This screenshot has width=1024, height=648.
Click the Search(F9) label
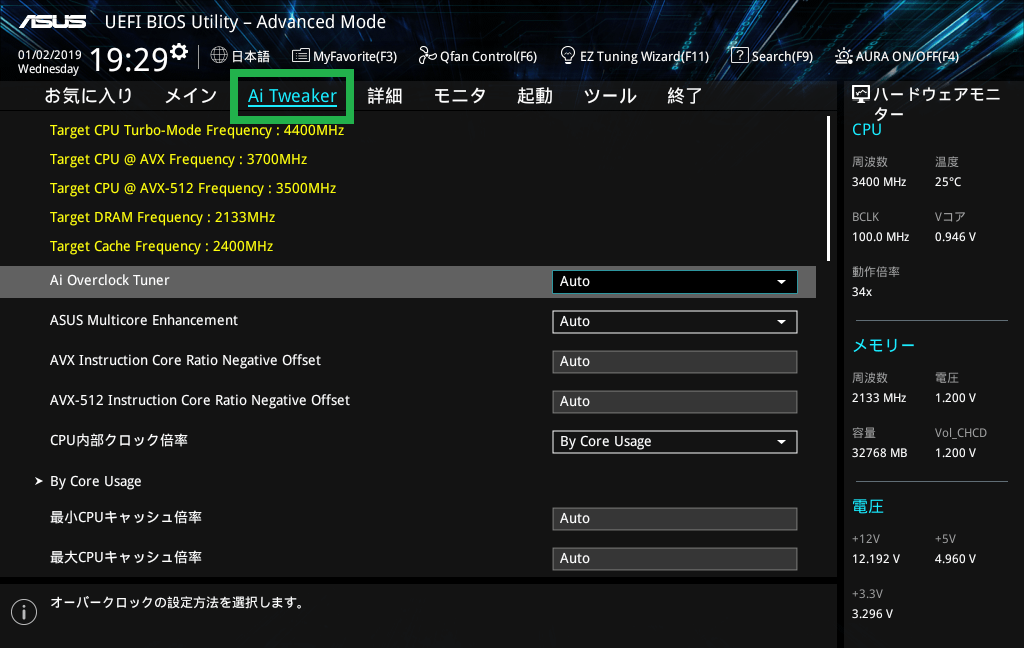tap(782, 56)
